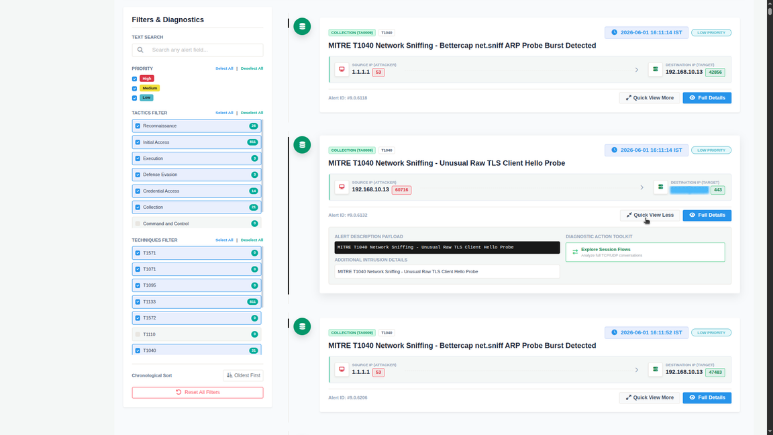Toggle the T1095 technique checkbox
773x435 pixels.
[x=138, y=286]
